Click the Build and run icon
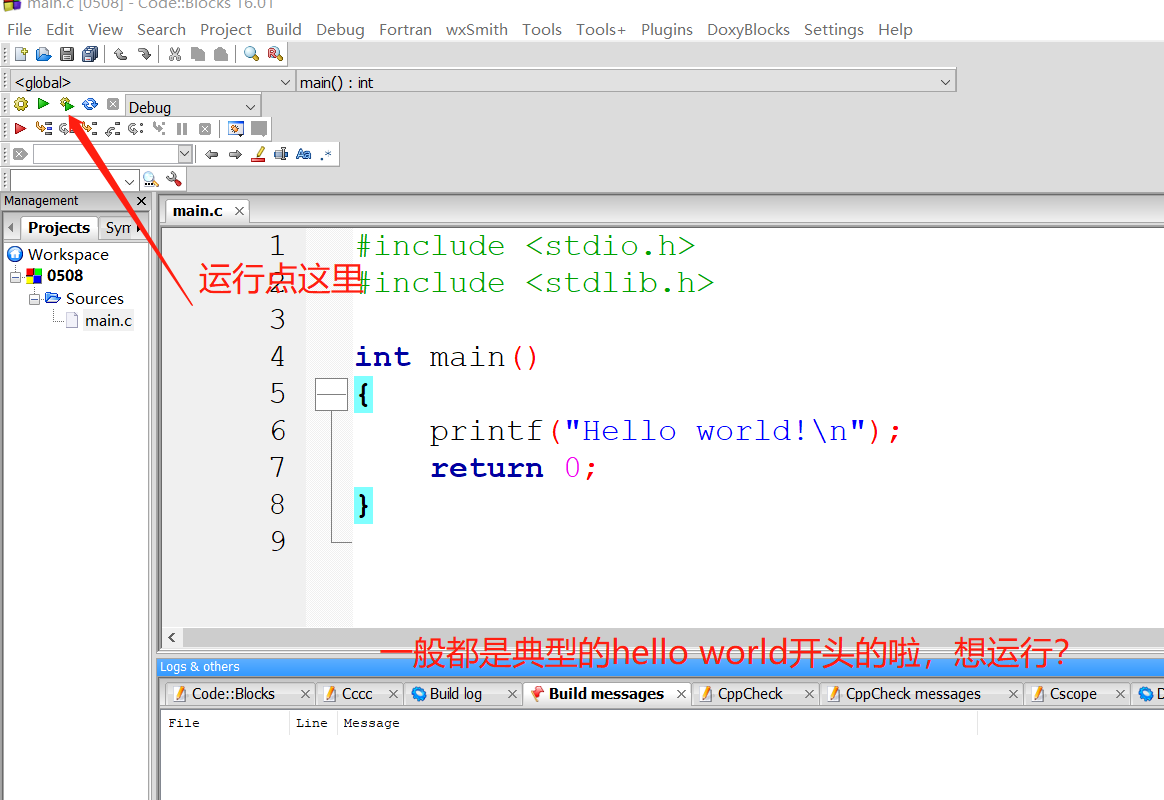This screenshot has height=800, width=1164. pos(67,104)
